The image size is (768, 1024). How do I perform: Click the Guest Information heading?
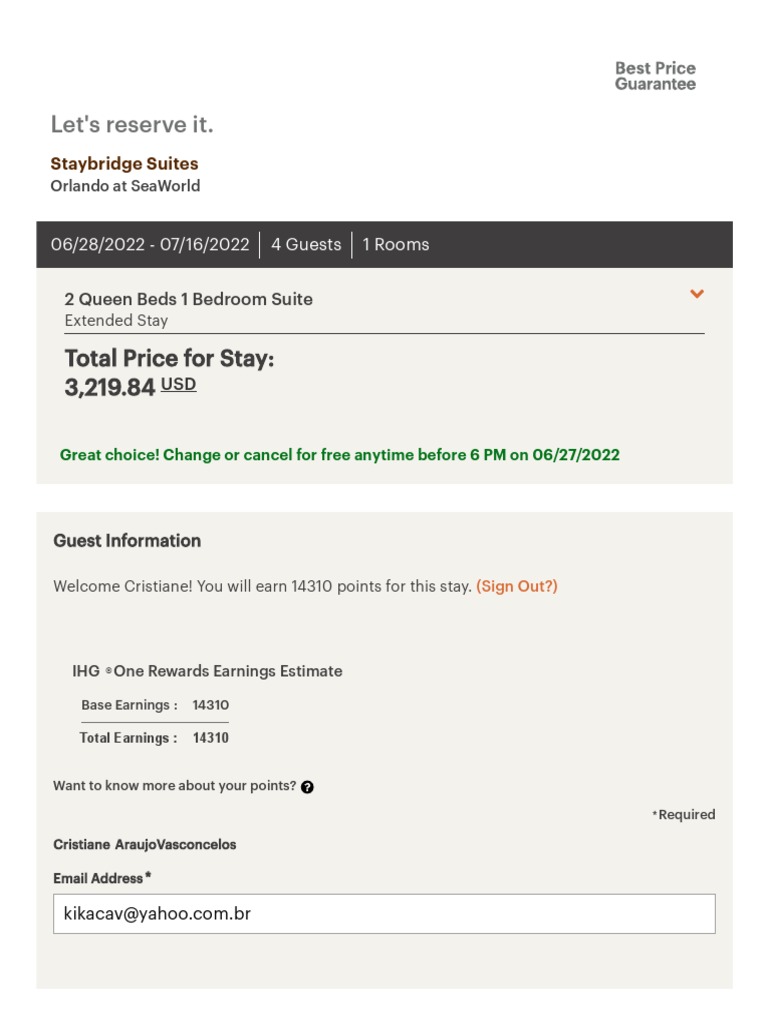tap(127, 541)
